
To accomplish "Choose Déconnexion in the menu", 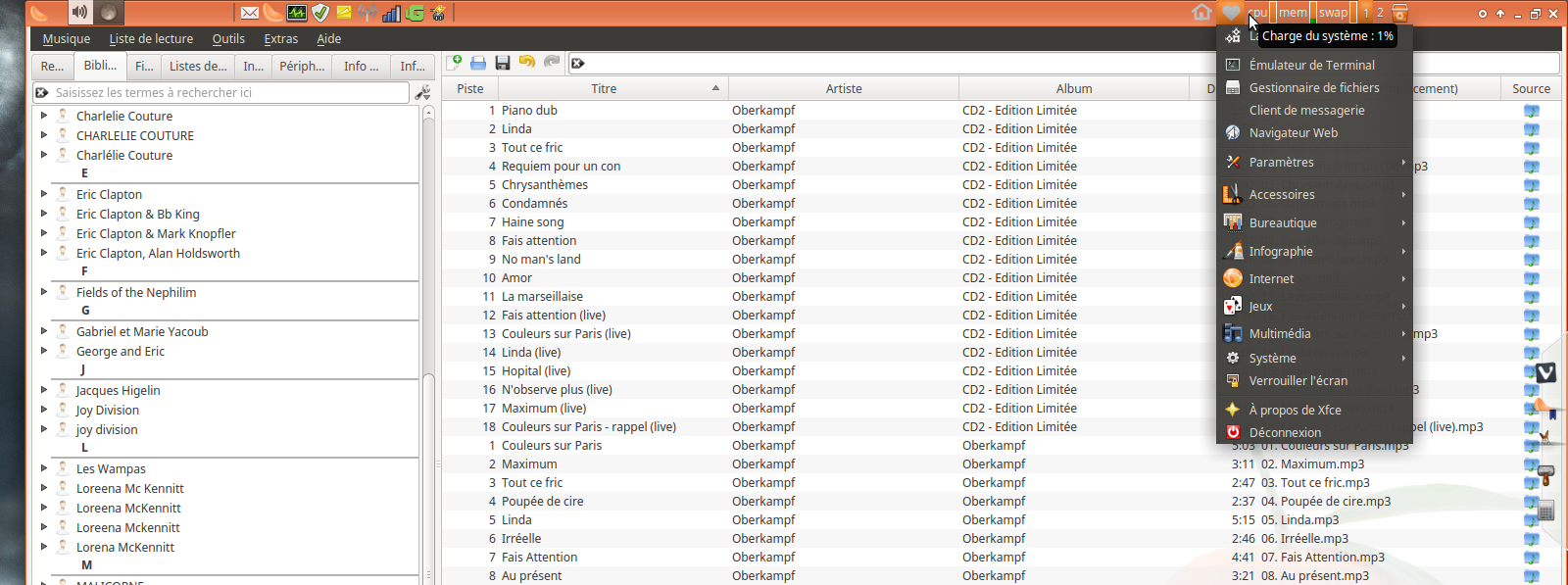I will click(x=1313, y=432).
